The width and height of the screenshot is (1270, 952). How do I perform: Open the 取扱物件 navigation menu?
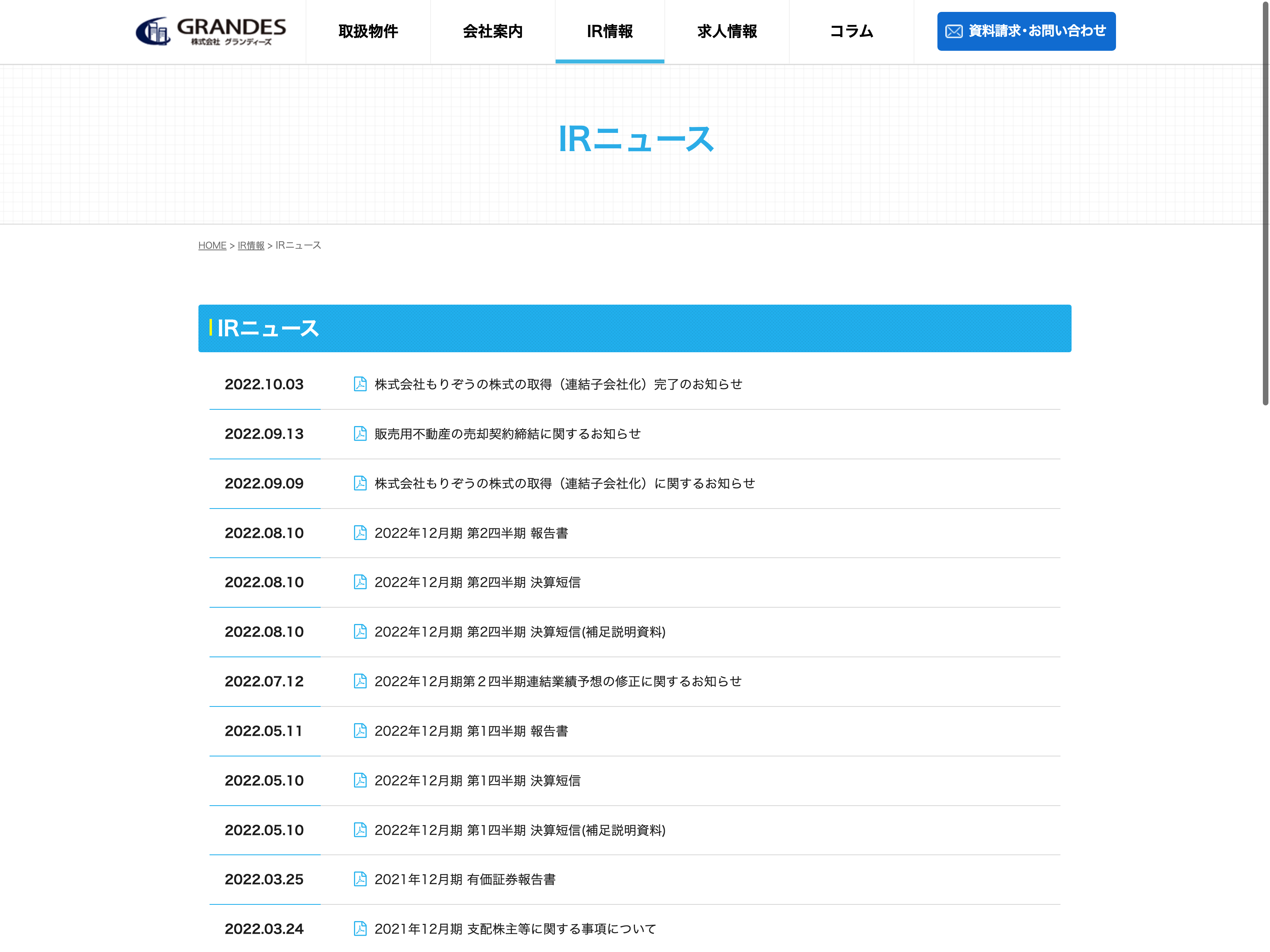pos(368,32)
